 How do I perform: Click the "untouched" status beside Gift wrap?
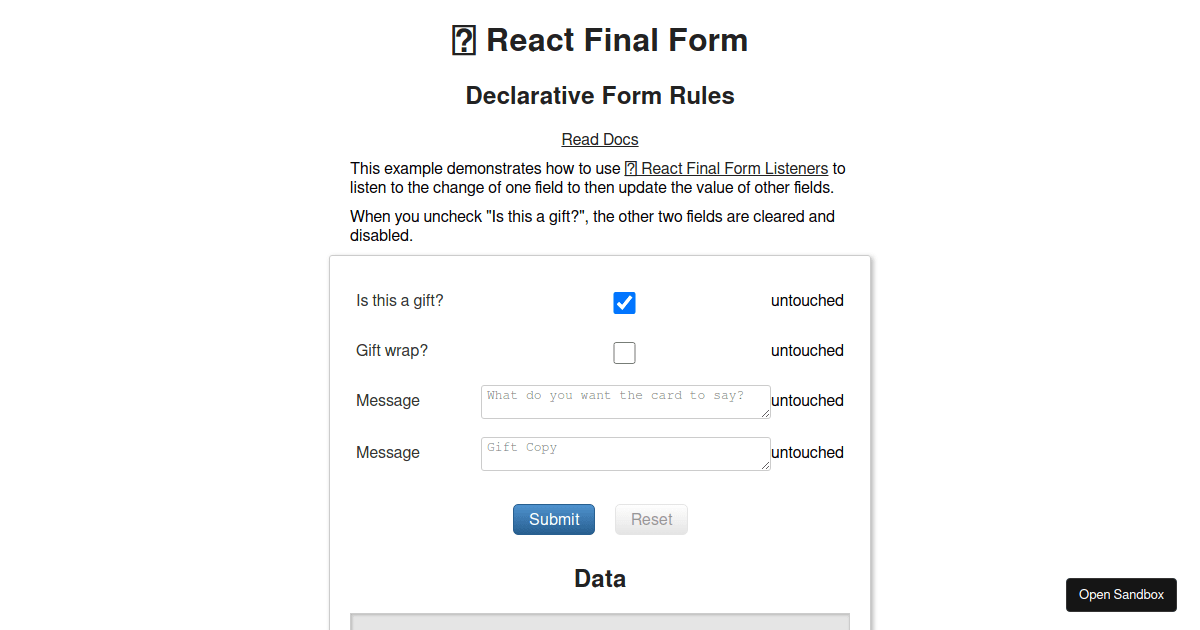[x=807, y=350]
